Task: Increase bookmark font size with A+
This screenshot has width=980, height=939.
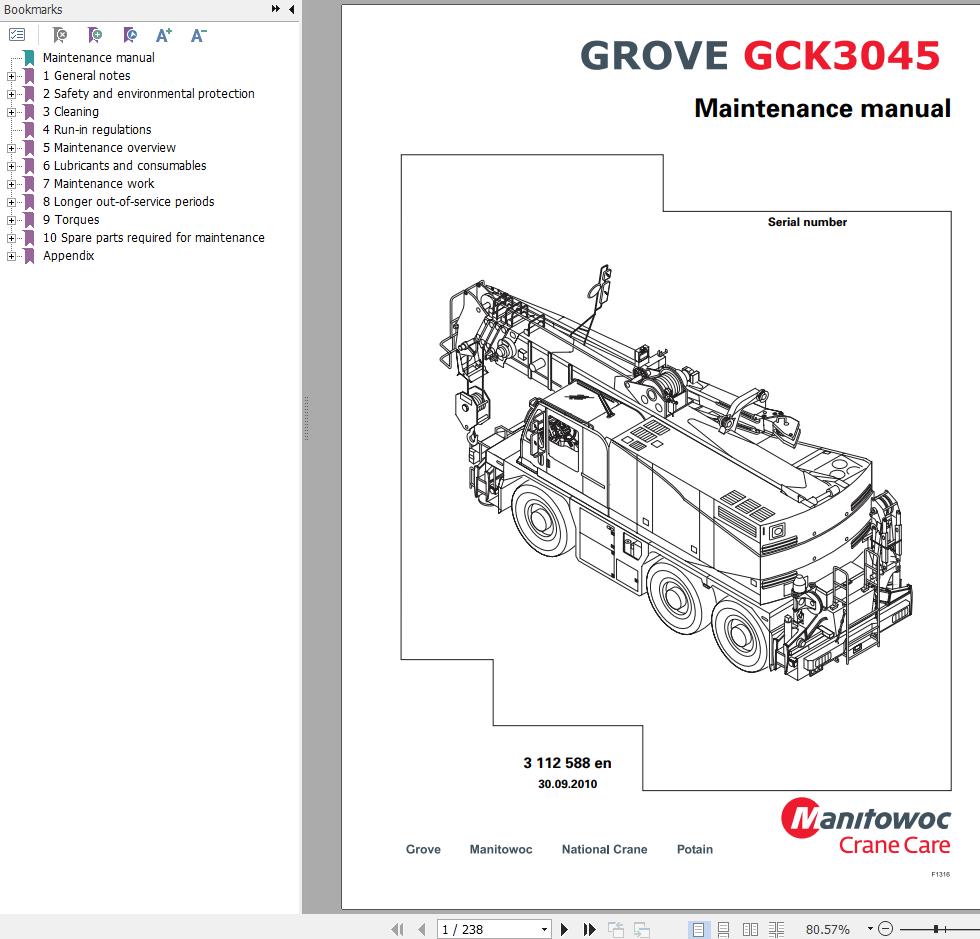Action: [164, 35]
